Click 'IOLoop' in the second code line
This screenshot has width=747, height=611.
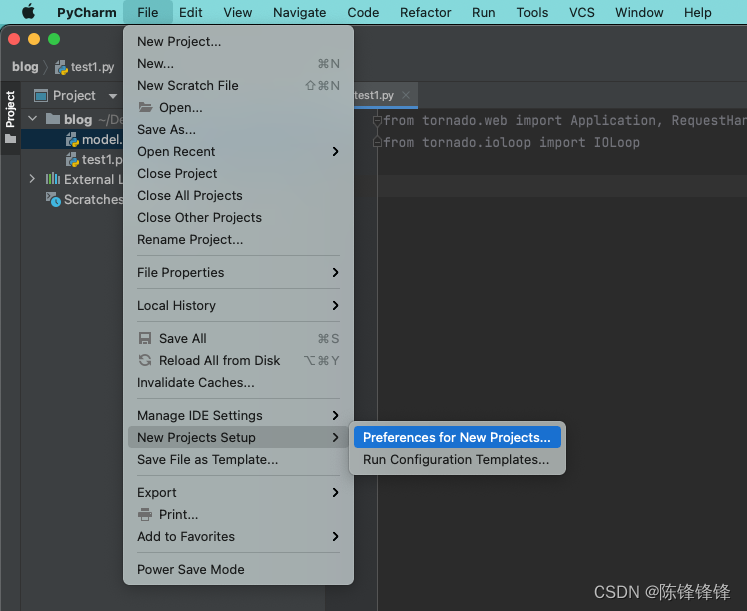616,142
